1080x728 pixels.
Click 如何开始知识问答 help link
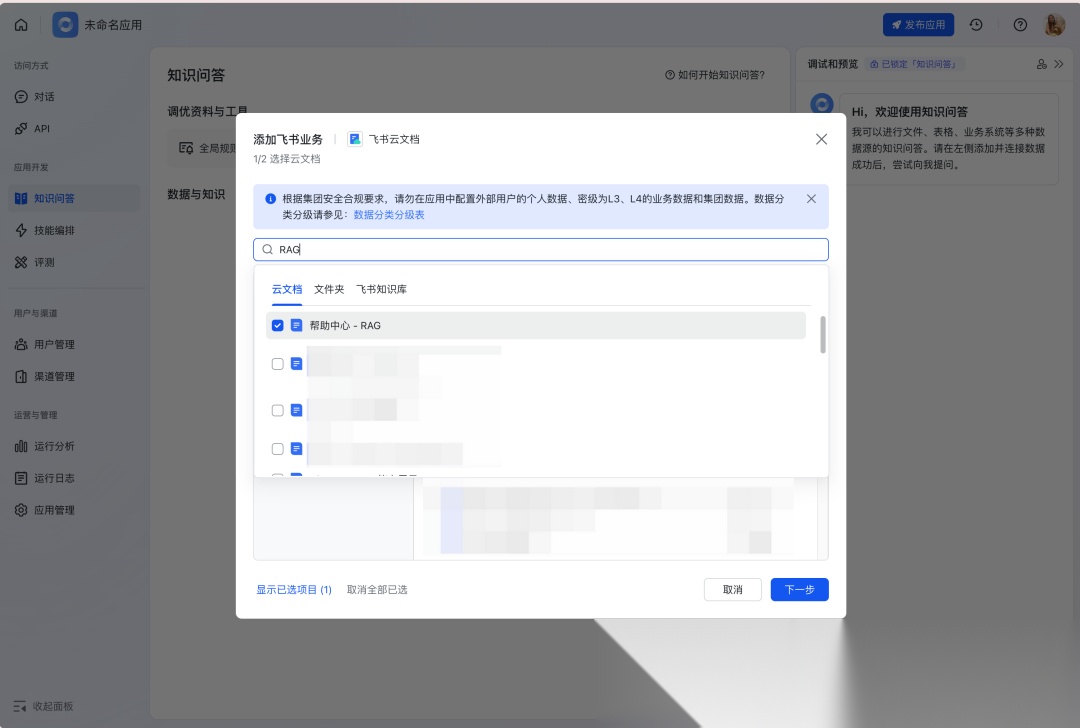[714, 75]
